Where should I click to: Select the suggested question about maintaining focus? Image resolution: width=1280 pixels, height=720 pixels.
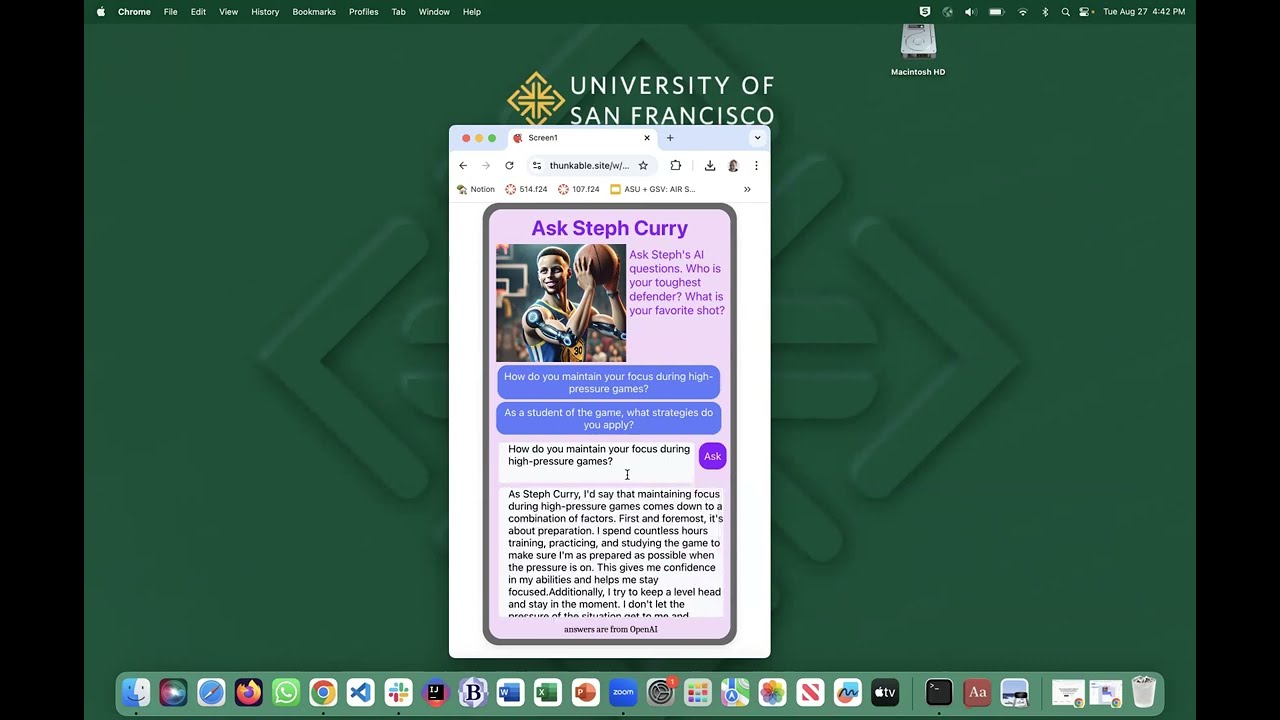pyautogui.click(x=608, y=383)
